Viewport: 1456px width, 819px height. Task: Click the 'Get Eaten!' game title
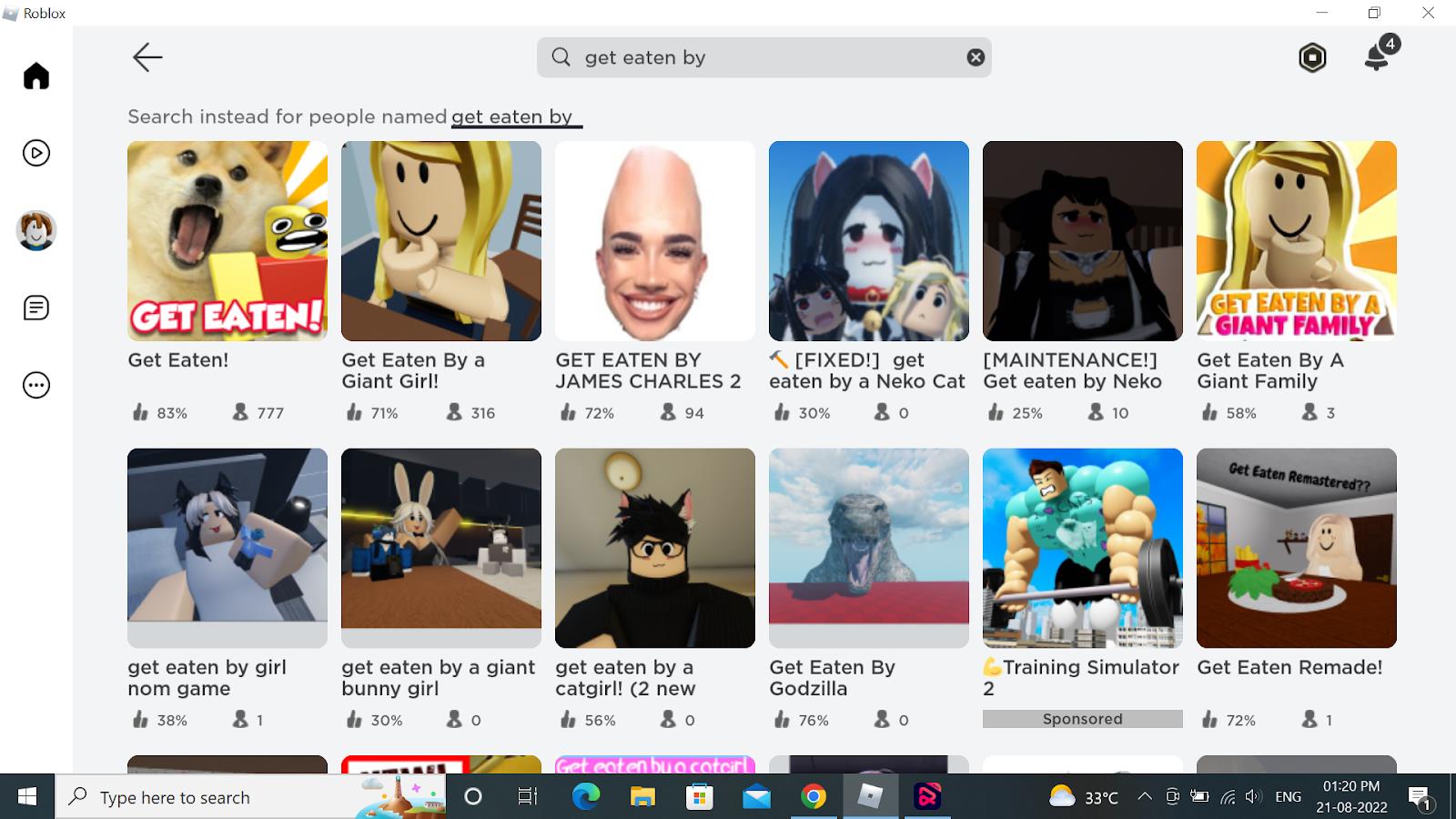click(178, 360)
